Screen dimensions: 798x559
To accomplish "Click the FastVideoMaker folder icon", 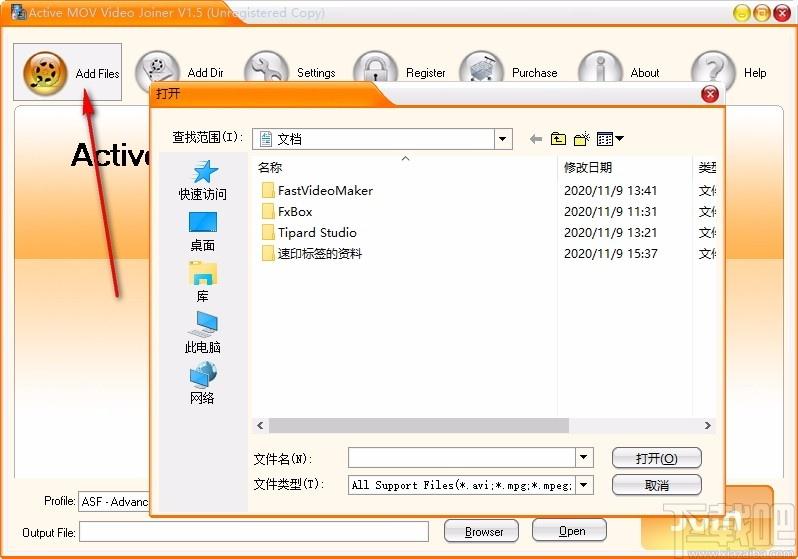I will pyautogui.click(x=268, y=190).
